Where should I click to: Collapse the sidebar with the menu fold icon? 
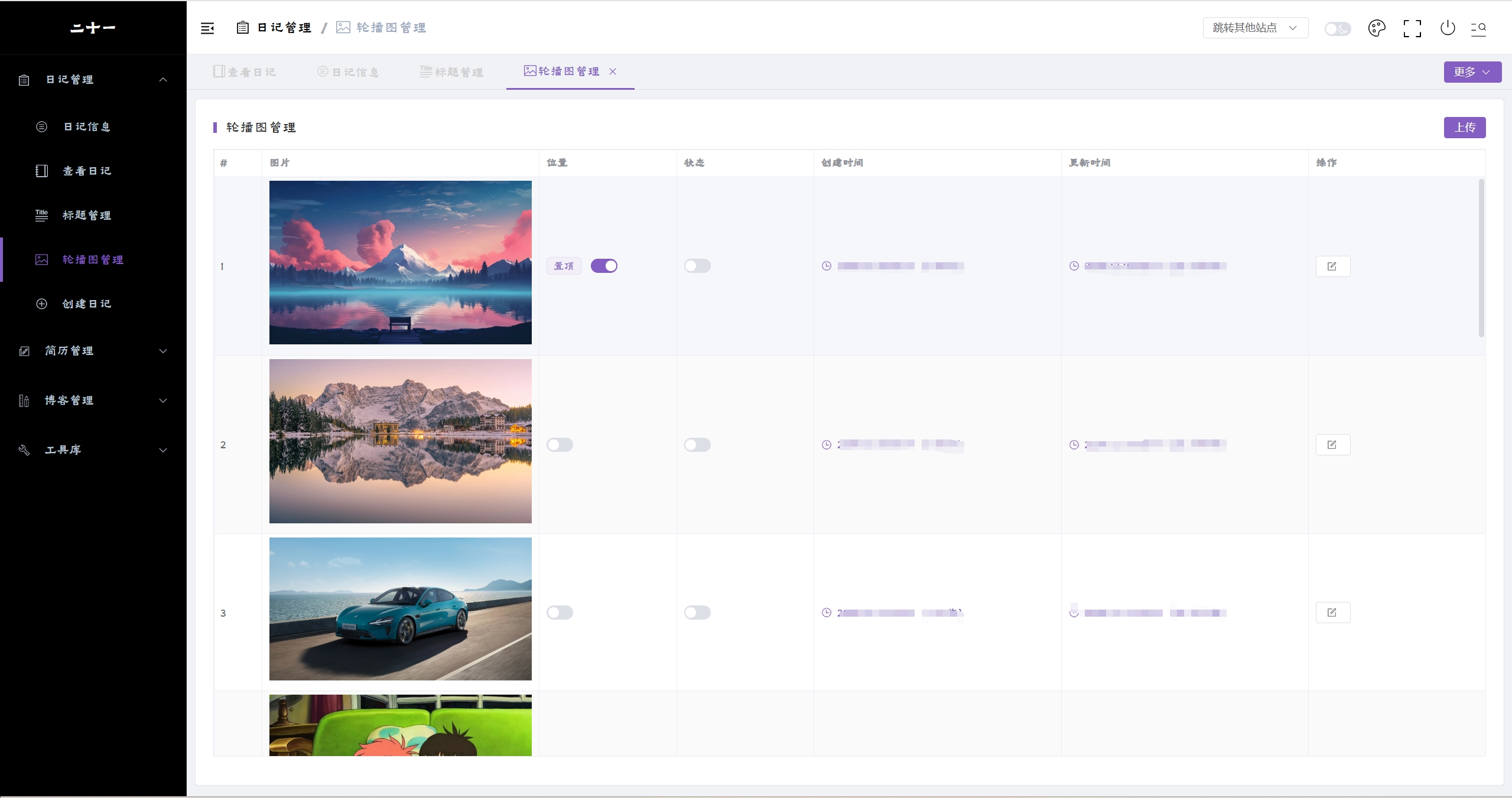tap(207, 28)
